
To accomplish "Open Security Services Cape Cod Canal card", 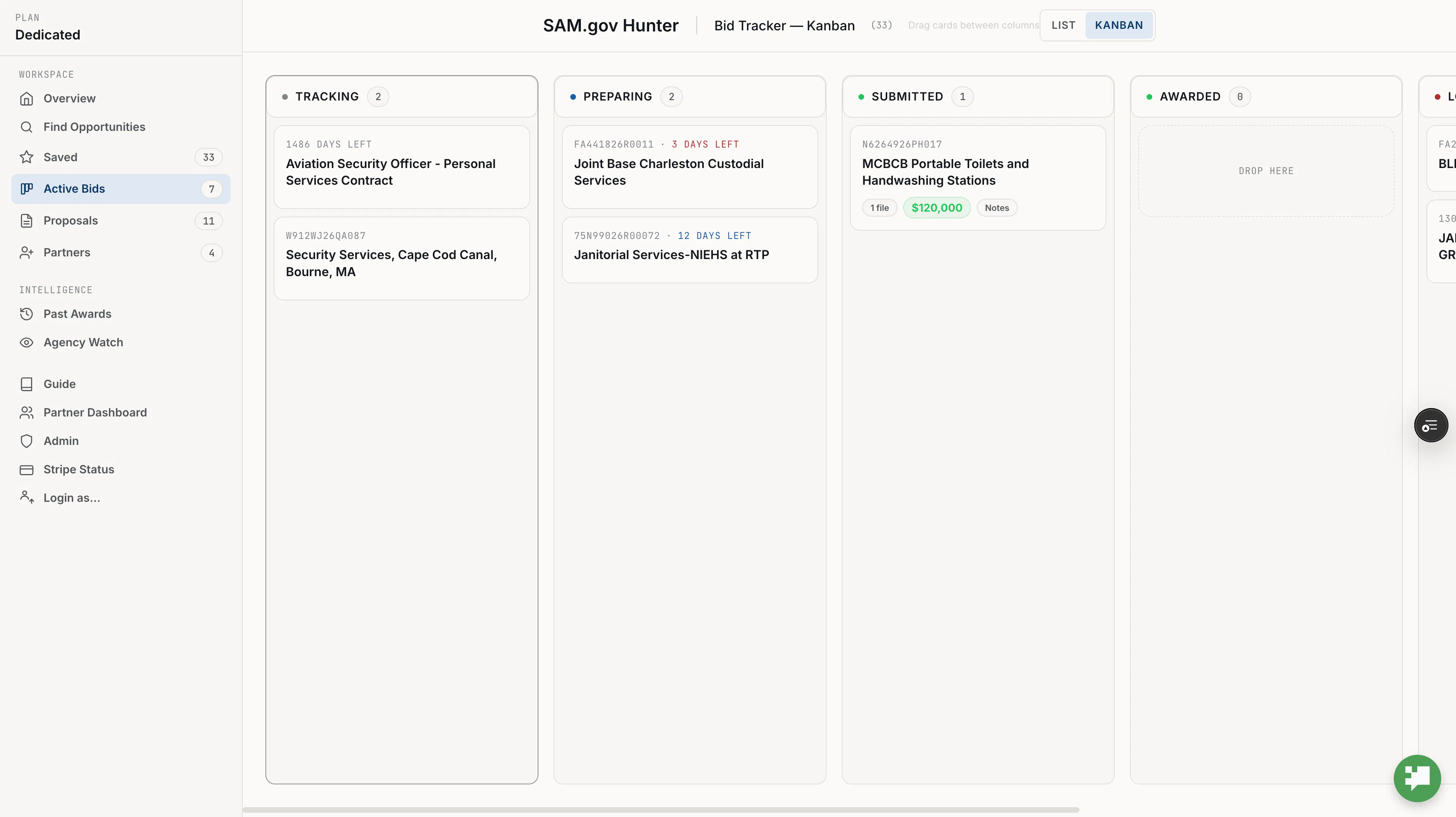I will [402, 258].
